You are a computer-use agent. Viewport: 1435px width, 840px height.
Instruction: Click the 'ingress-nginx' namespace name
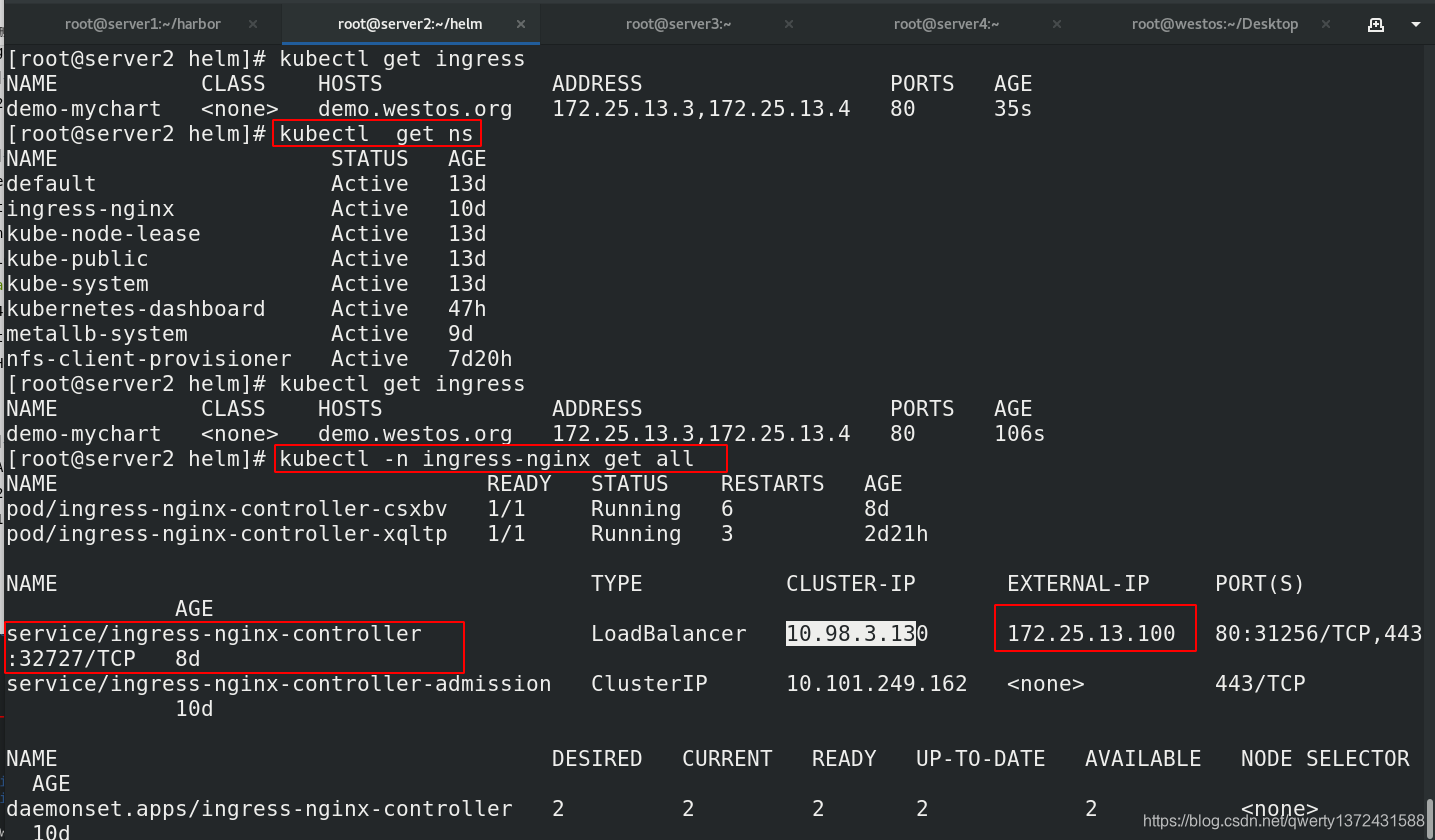[90, 209]
